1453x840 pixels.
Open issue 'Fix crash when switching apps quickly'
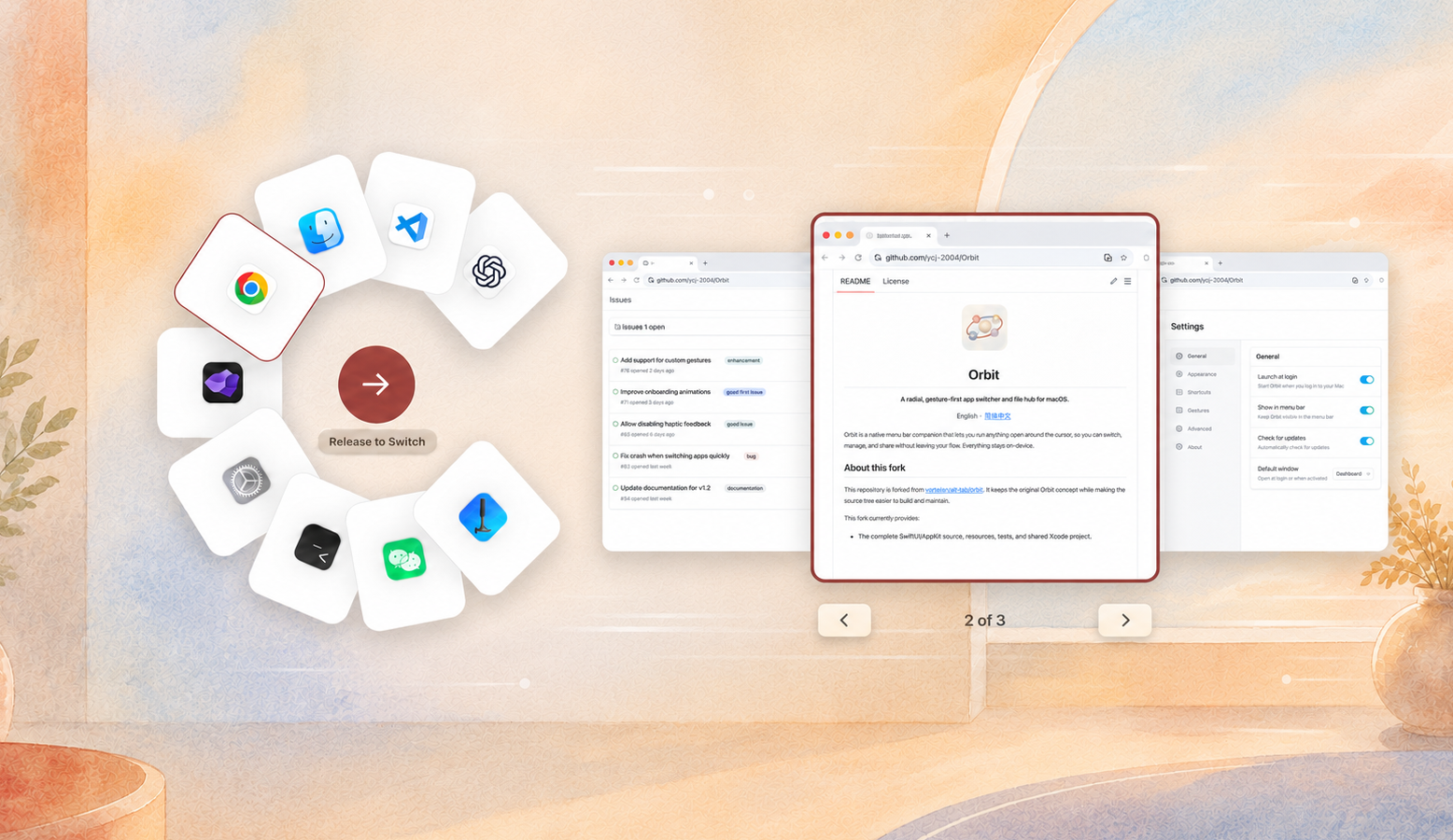675,456
